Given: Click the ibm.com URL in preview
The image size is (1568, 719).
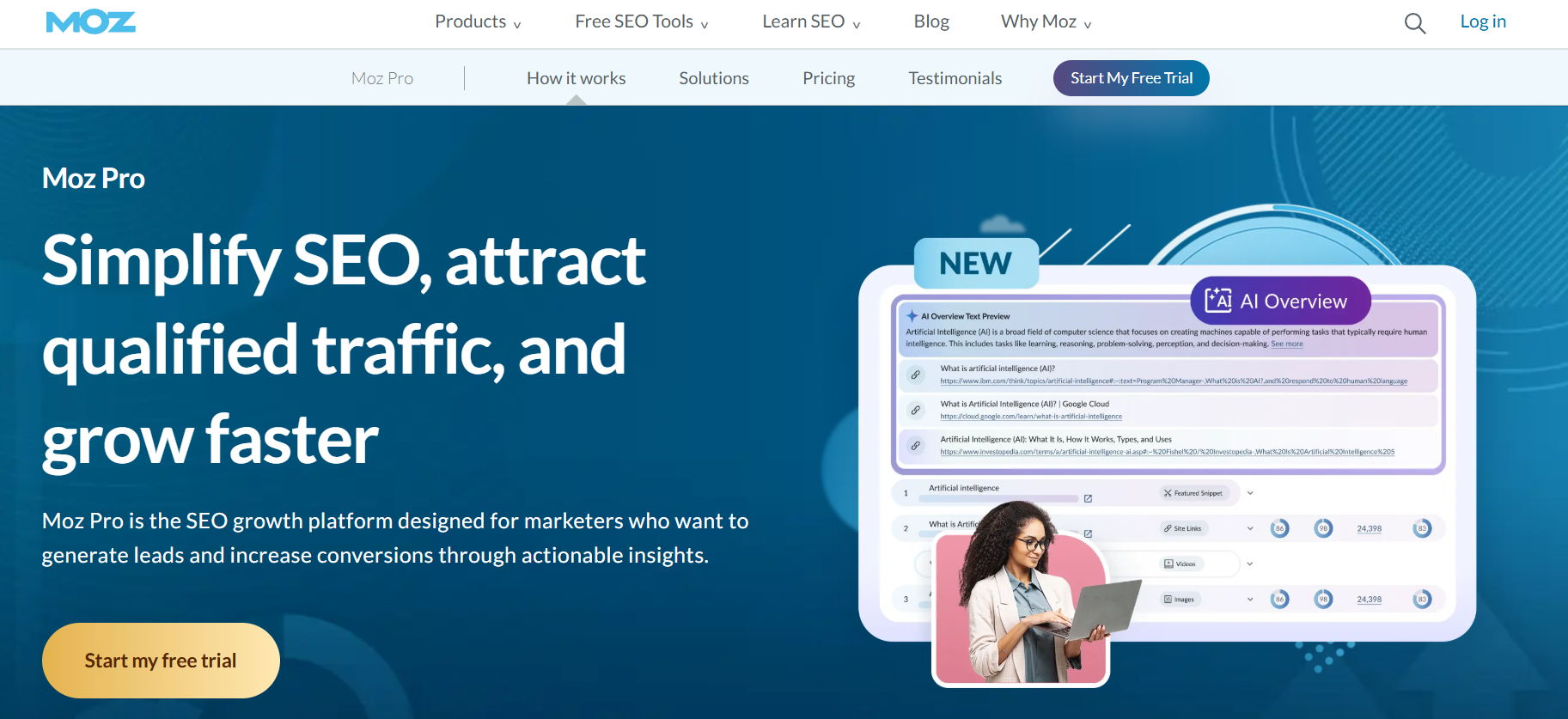Looking at the screenshot, I should click(x=1174, y=381).
